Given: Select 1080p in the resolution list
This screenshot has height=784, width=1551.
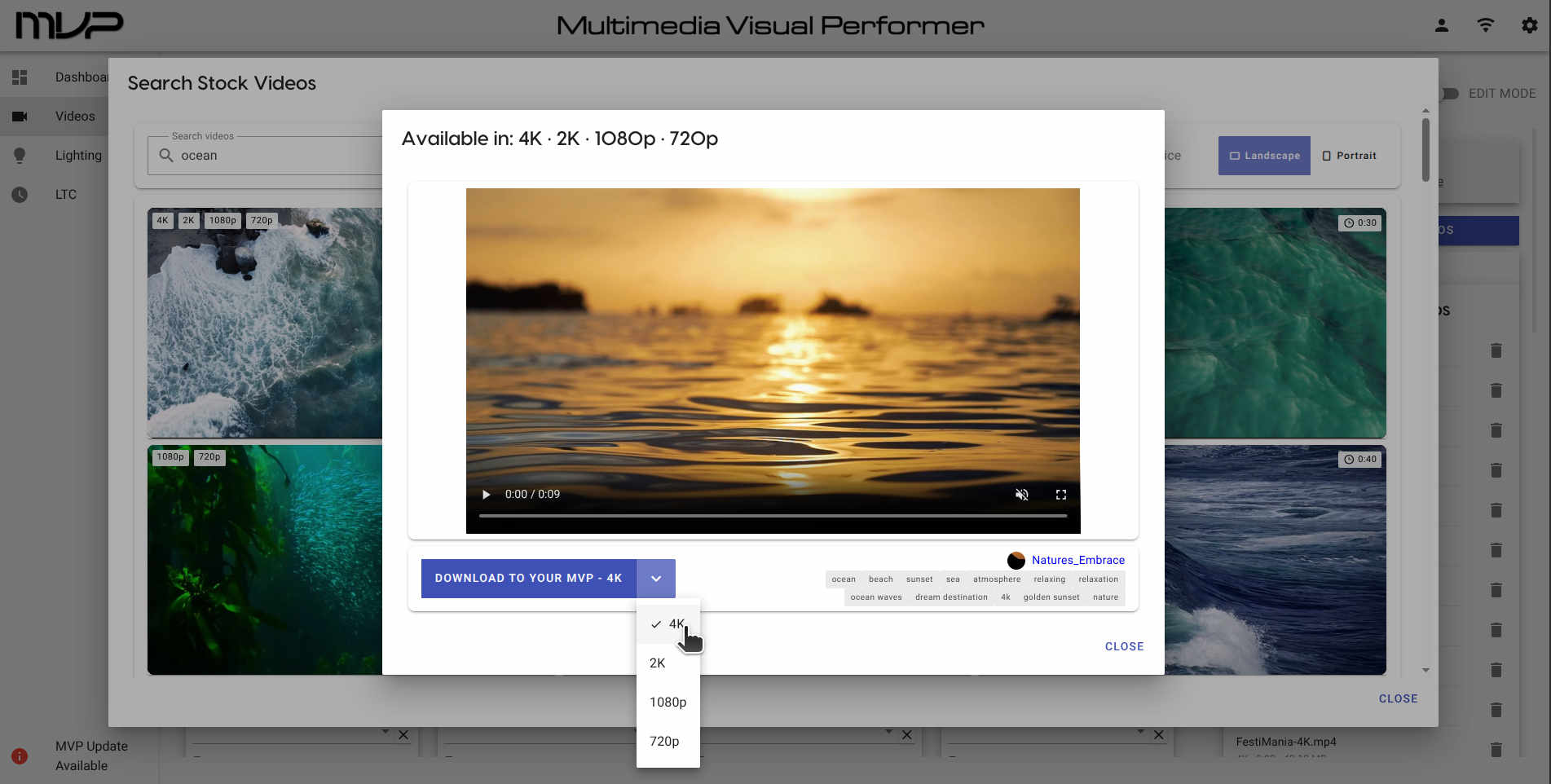Looking at the screenshot, I should pos(668,702).
